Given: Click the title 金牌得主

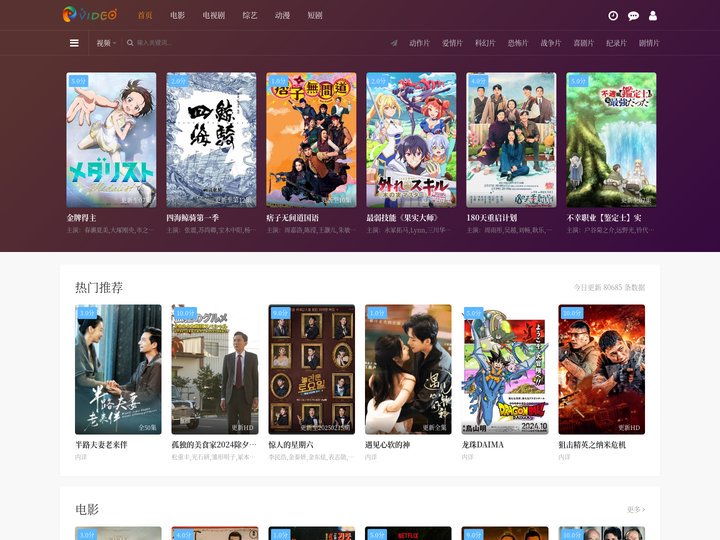Looking at the screenshot, I should coord(81,218).
